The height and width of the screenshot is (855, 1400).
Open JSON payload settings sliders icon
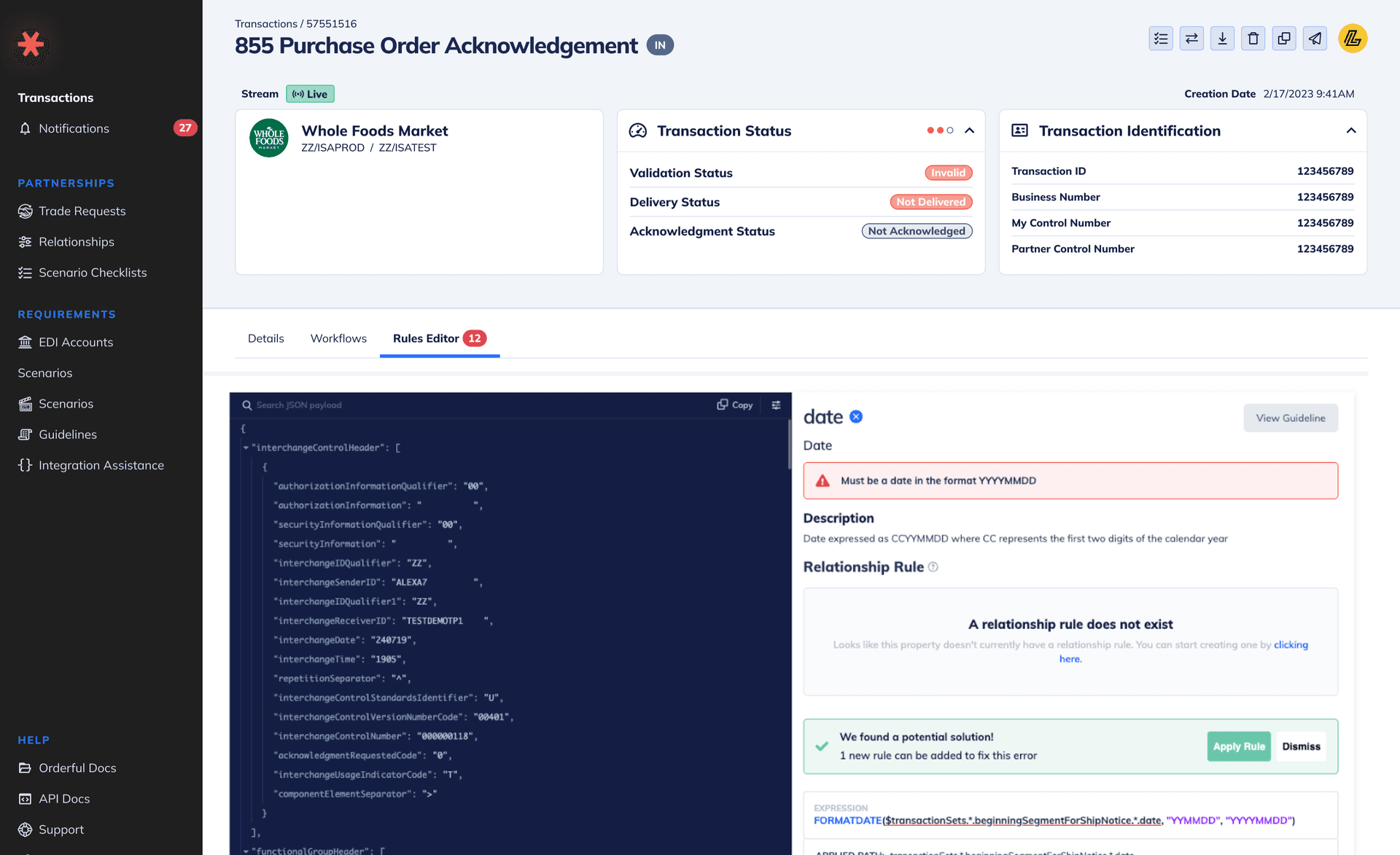[776, 405]
